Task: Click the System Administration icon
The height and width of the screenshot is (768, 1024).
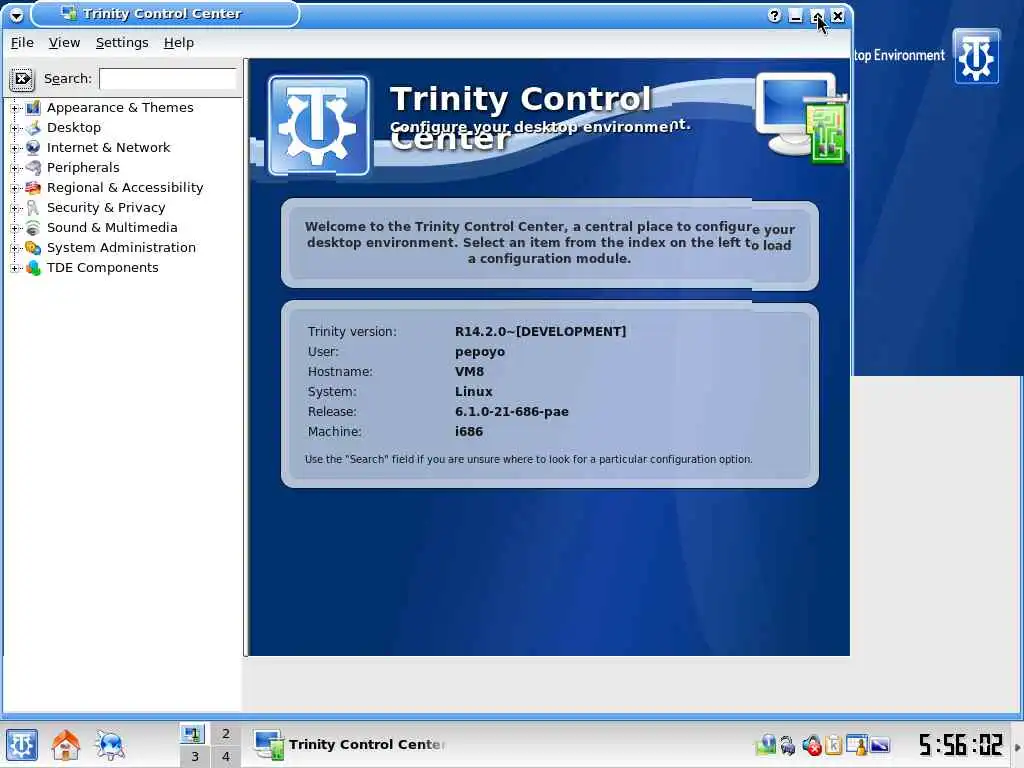Action: tap(33, 248)
